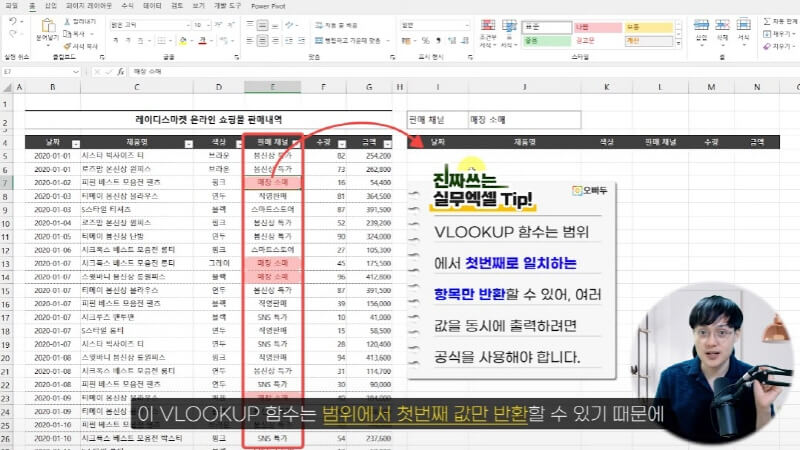Click the Format Painter (서식 복사) brush

[67, 46]
